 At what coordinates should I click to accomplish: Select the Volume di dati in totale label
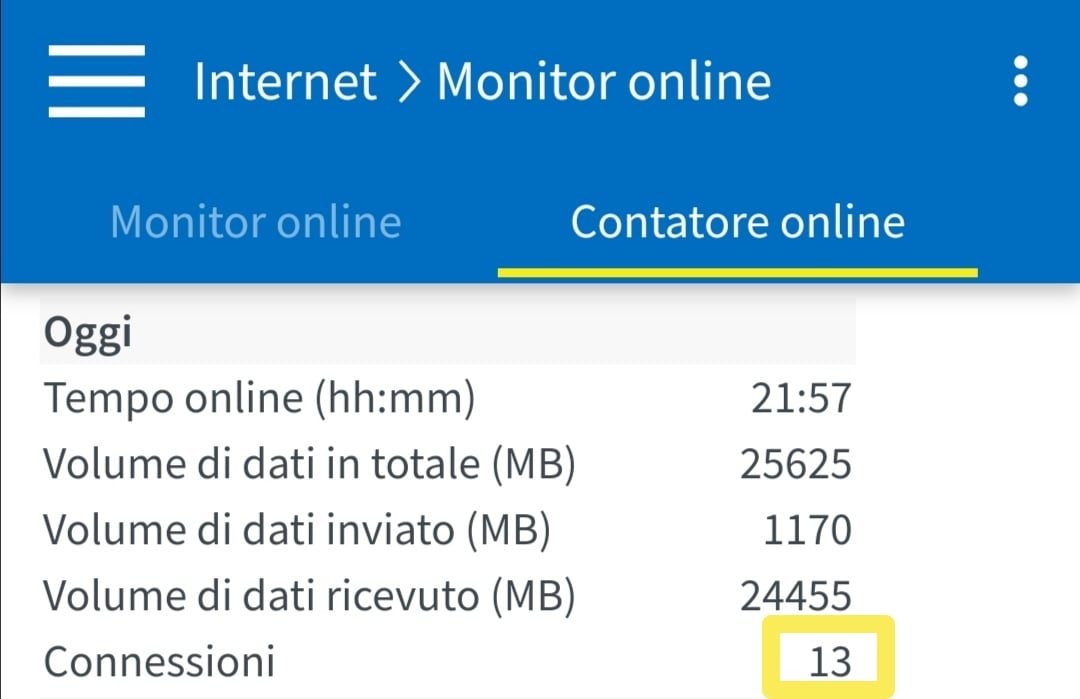click(x=309, y=464)
